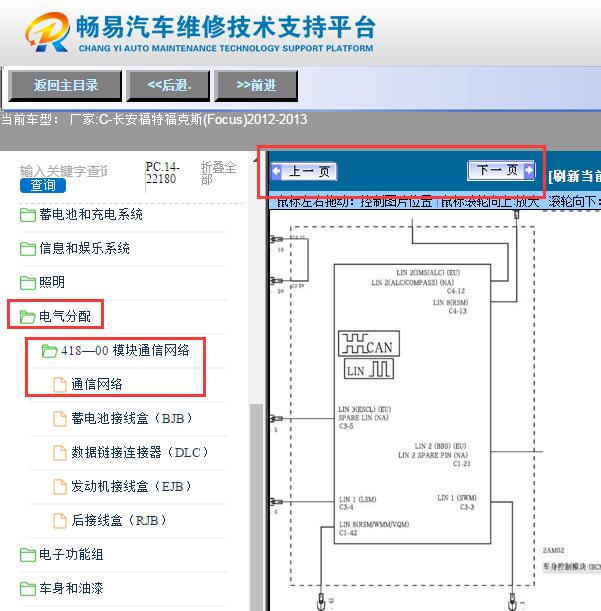Open the 蓄电池接线盒（BJB） document

click(x=132, y=419)
